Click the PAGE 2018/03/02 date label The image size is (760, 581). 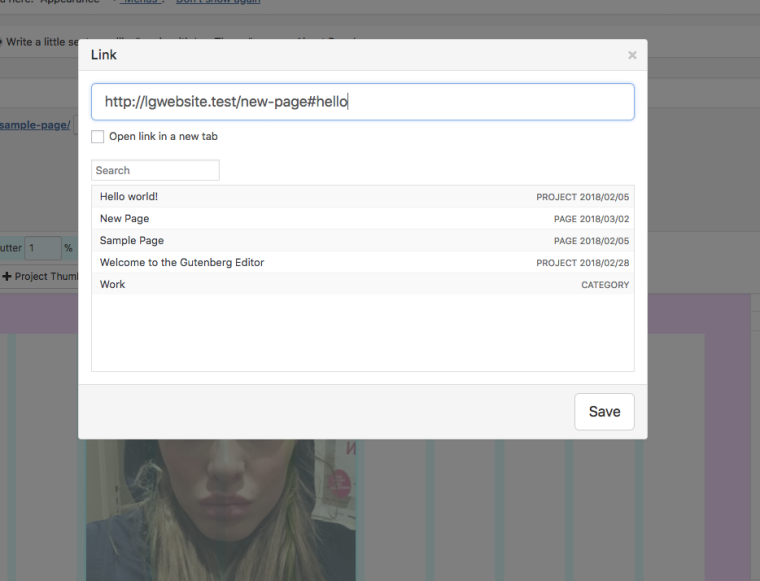591,219
